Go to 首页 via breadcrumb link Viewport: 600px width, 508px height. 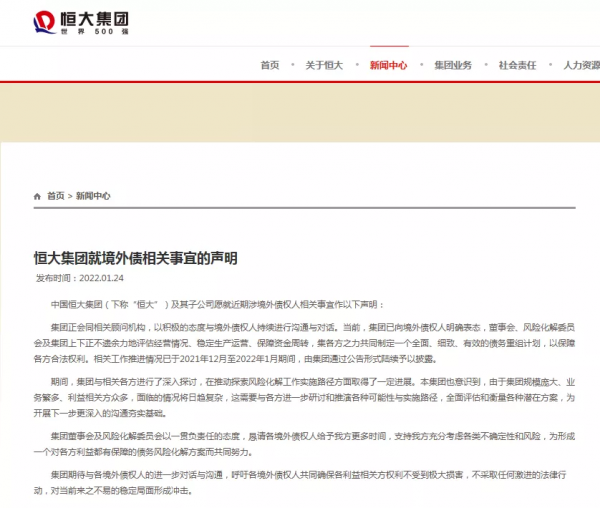55,196
